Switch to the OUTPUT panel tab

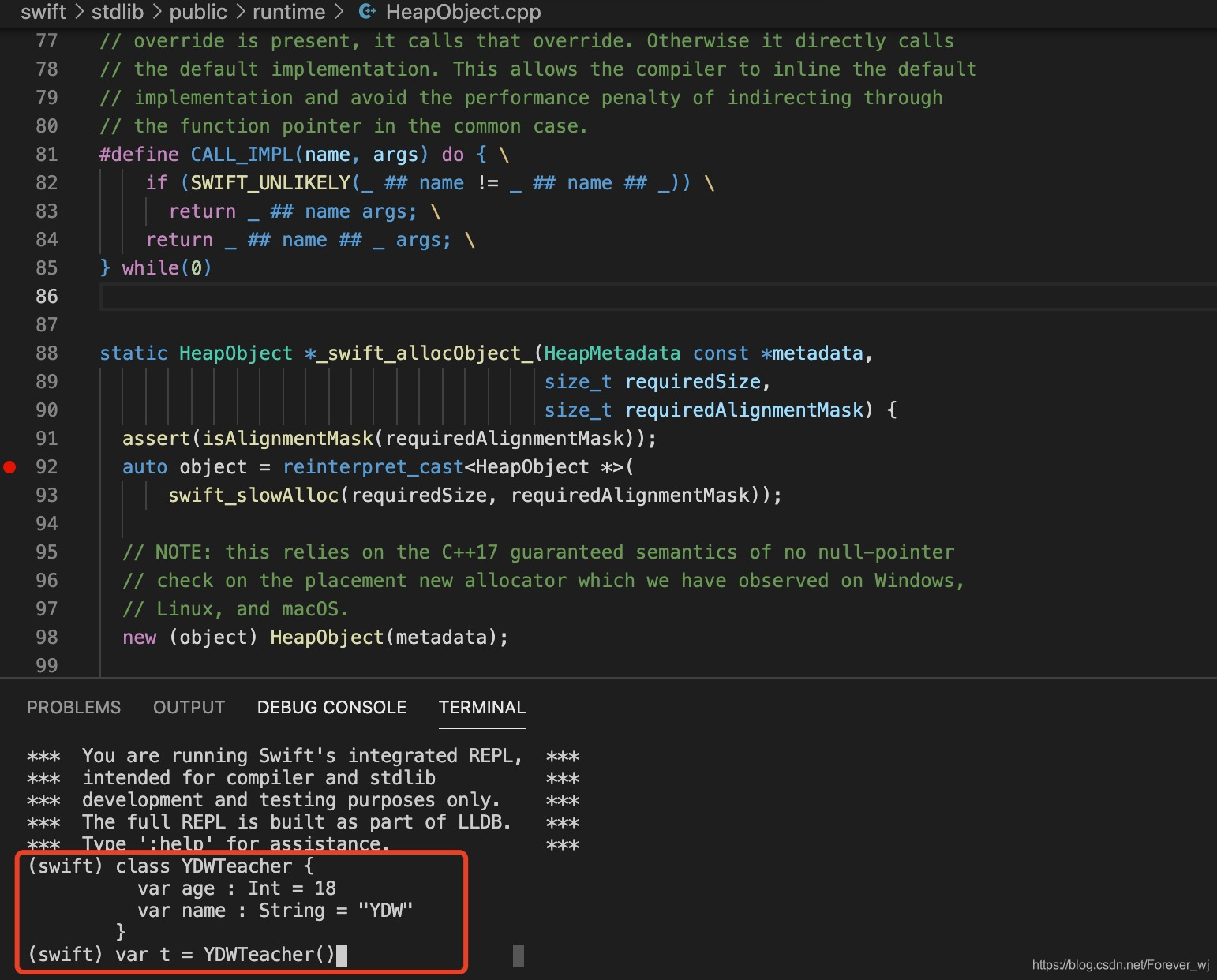(189, 707)
